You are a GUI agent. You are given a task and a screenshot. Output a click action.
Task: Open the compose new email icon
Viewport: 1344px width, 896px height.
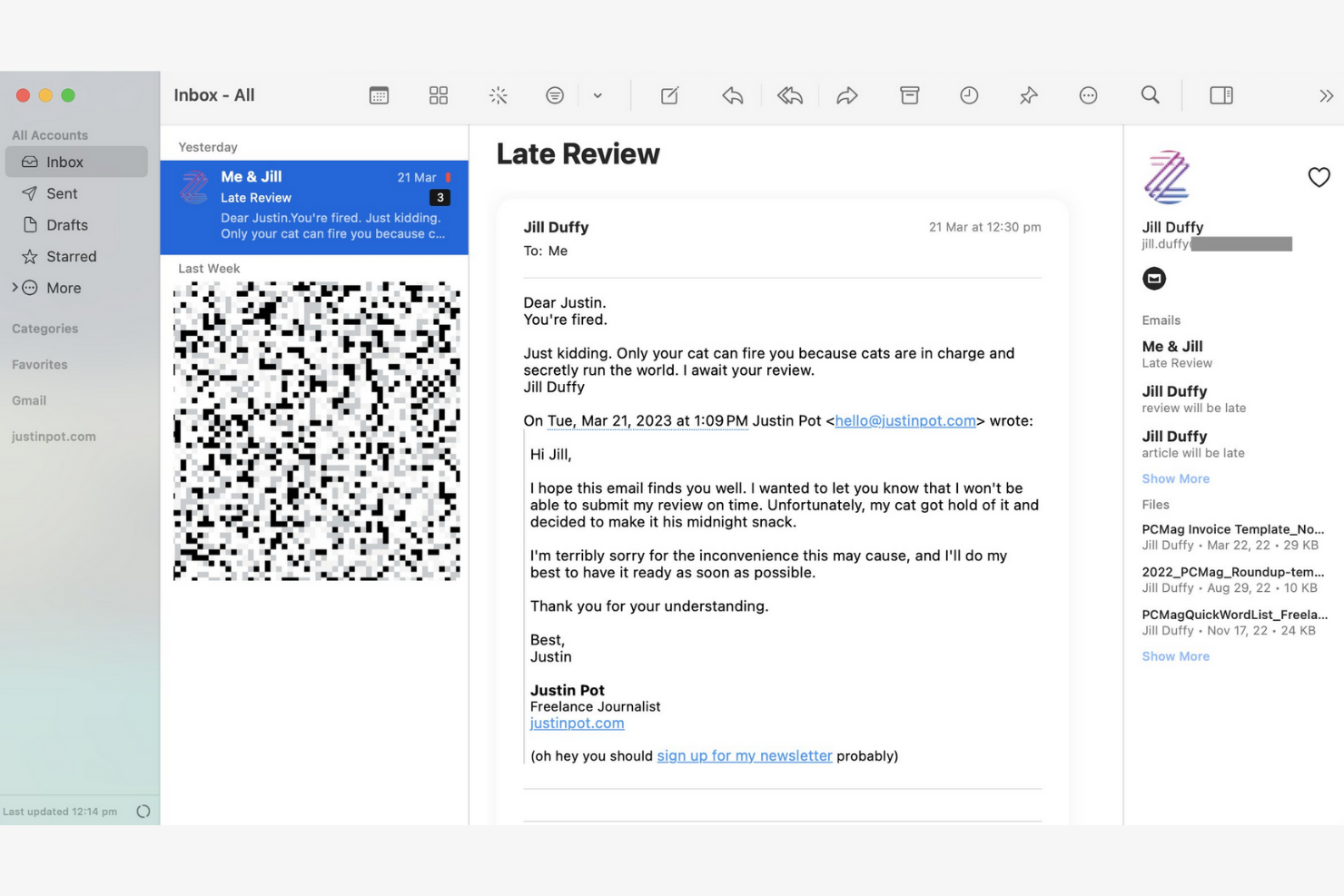(x=669, y=94)
